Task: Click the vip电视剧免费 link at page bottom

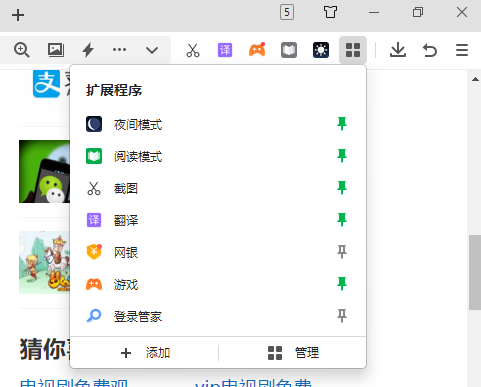Action: (253, 383)
